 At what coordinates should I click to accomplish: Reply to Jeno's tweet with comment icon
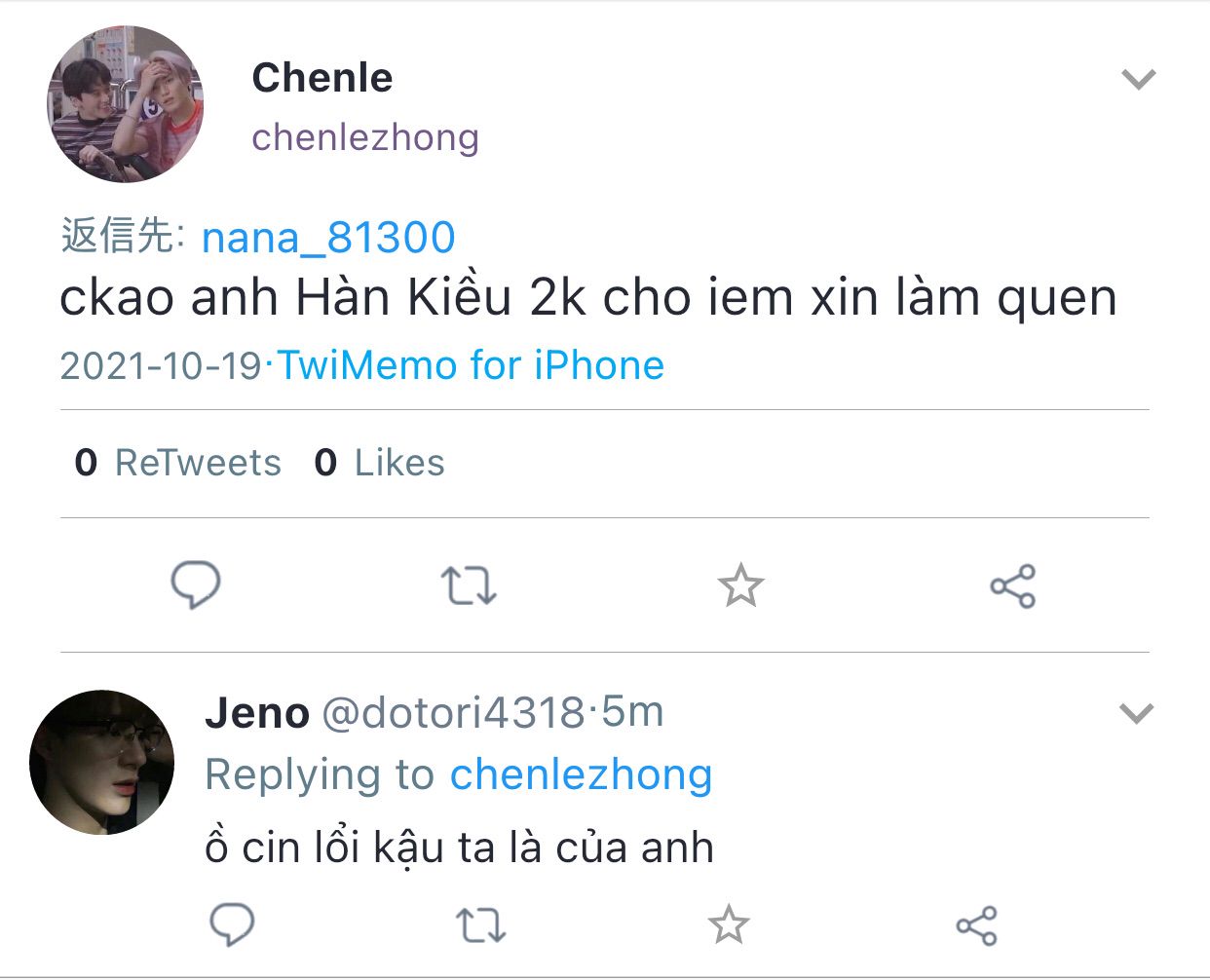point(232,924)
